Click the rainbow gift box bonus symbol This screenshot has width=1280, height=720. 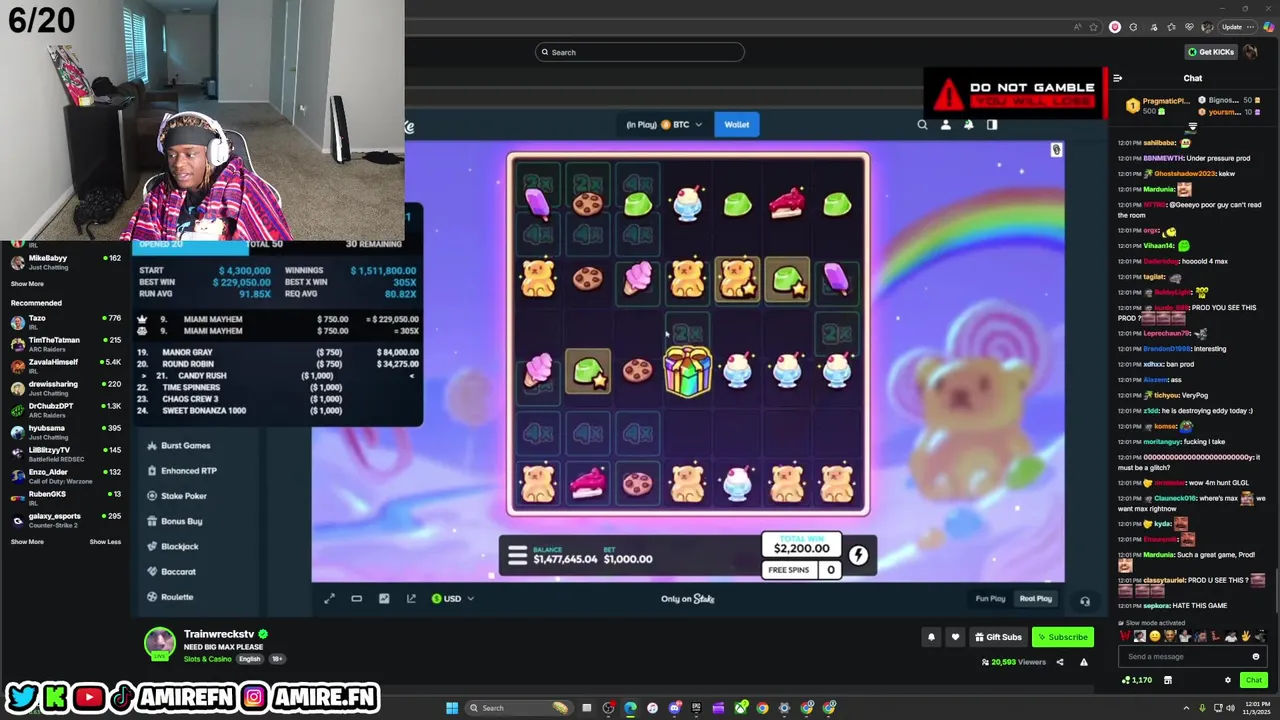coord(688,371)
